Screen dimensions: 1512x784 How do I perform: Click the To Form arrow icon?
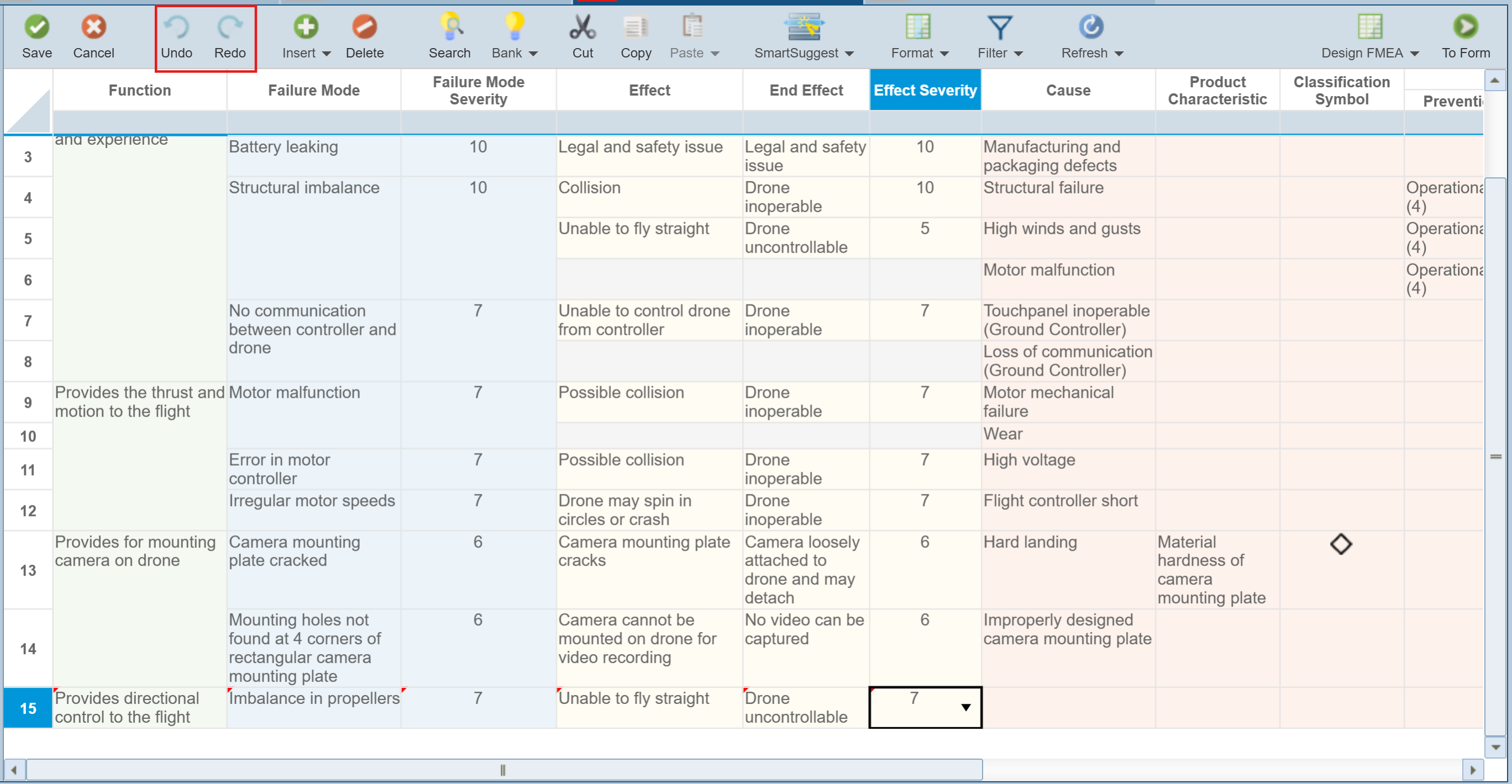coord(1466,27)
